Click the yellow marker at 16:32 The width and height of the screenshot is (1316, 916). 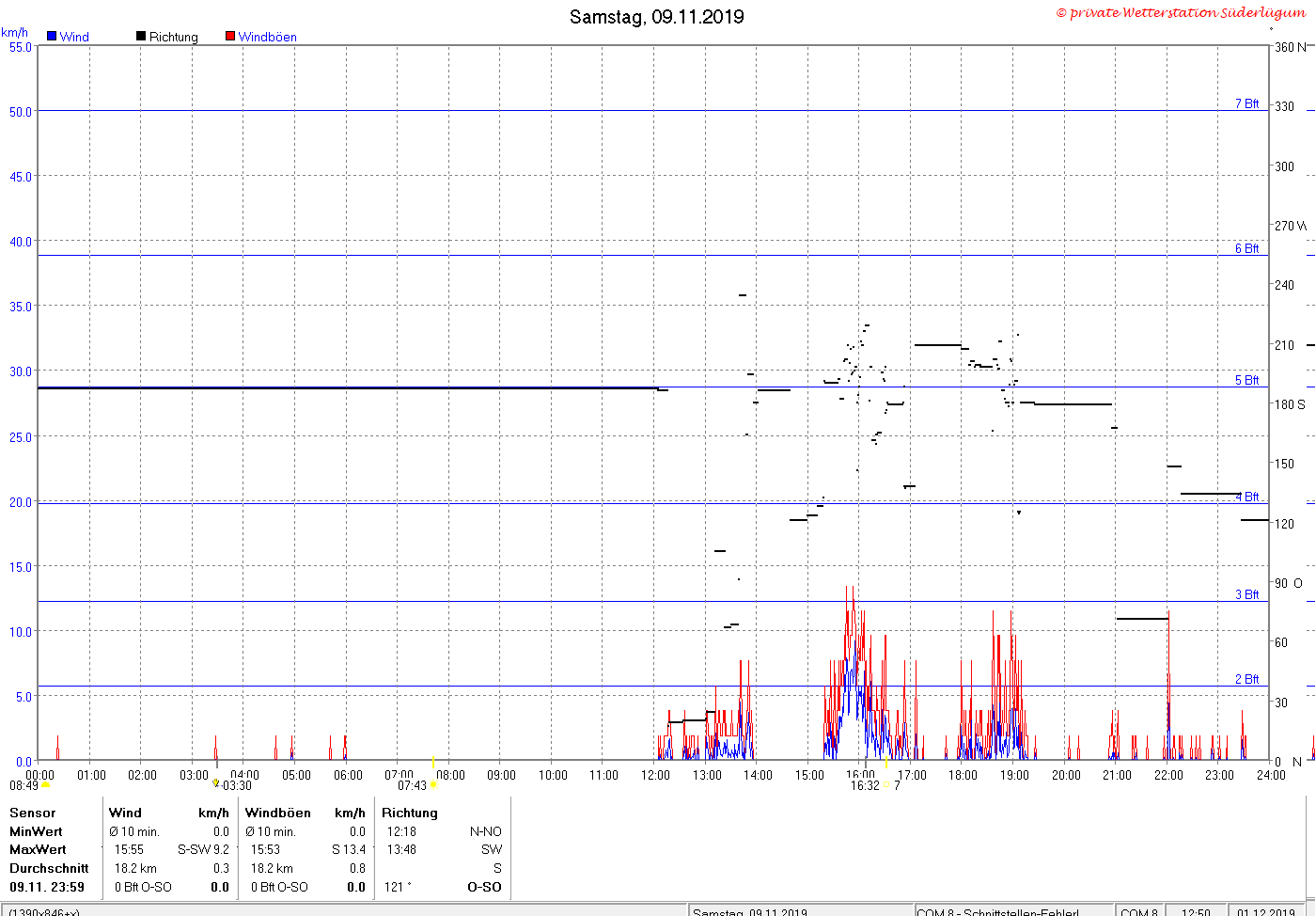(x=885, y=785)
